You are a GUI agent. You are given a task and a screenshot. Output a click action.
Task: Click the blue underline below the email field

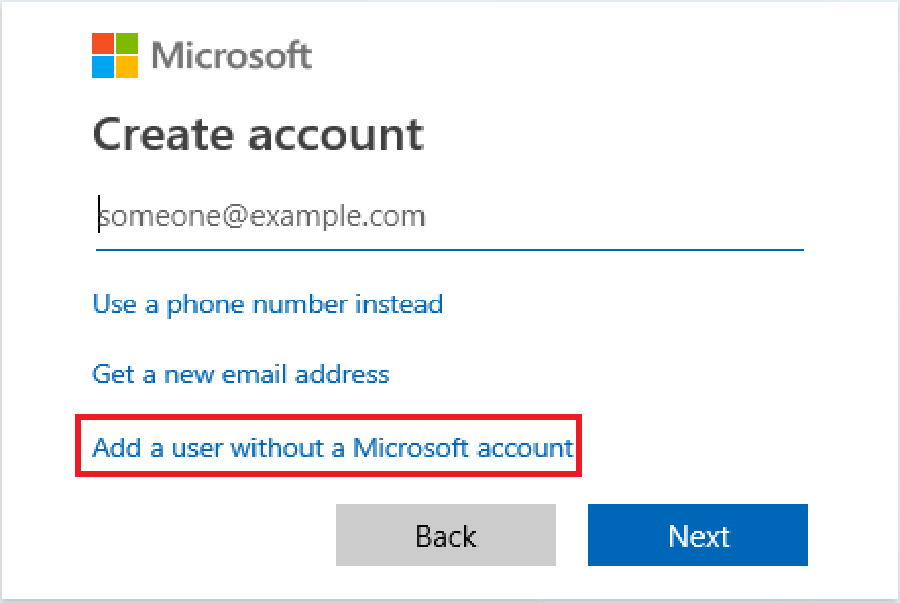coord(450,248)
